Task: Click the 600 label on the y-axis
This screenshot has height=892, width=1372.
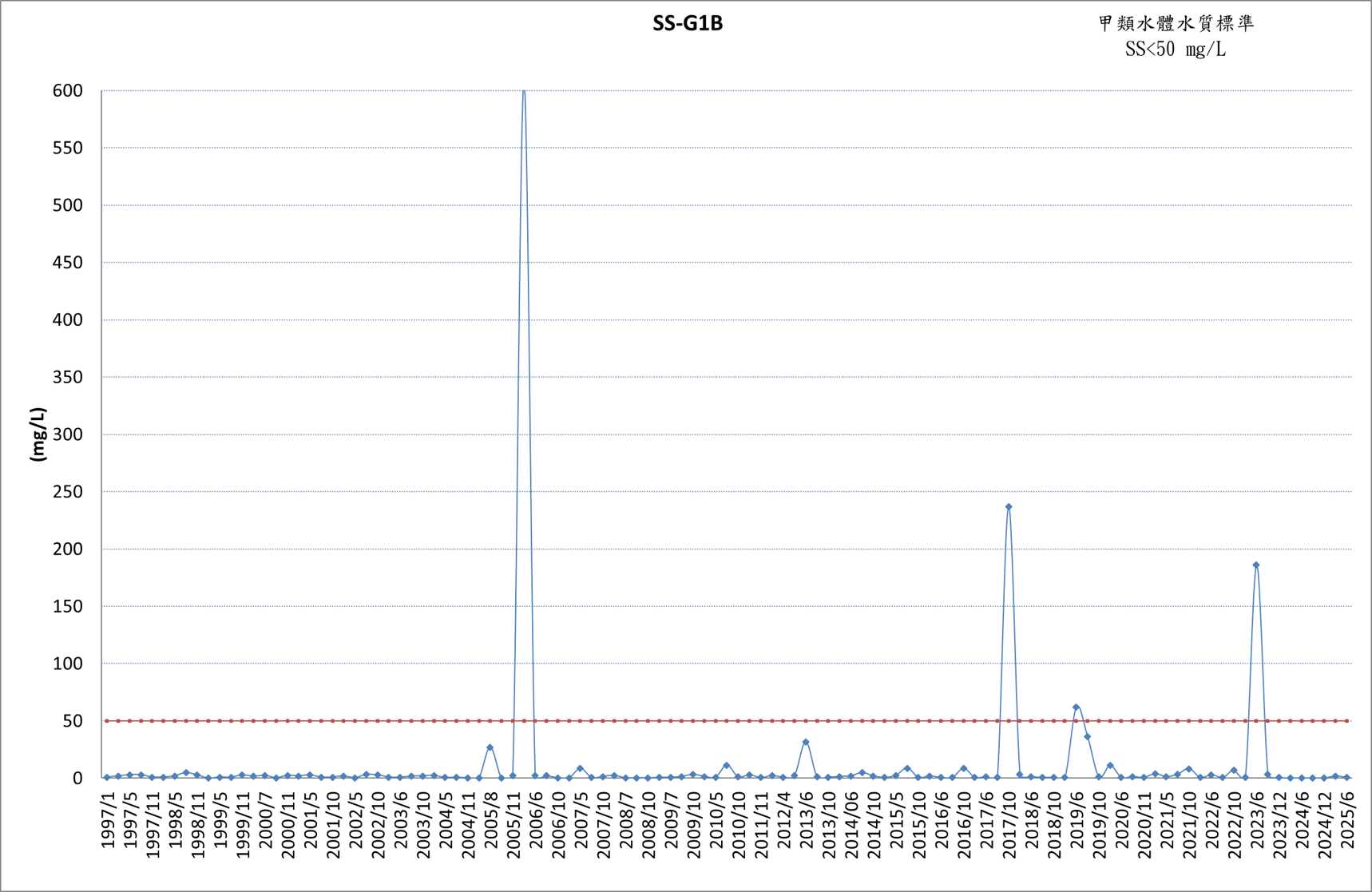Action: pyautogui.click(x=68, y=91)
